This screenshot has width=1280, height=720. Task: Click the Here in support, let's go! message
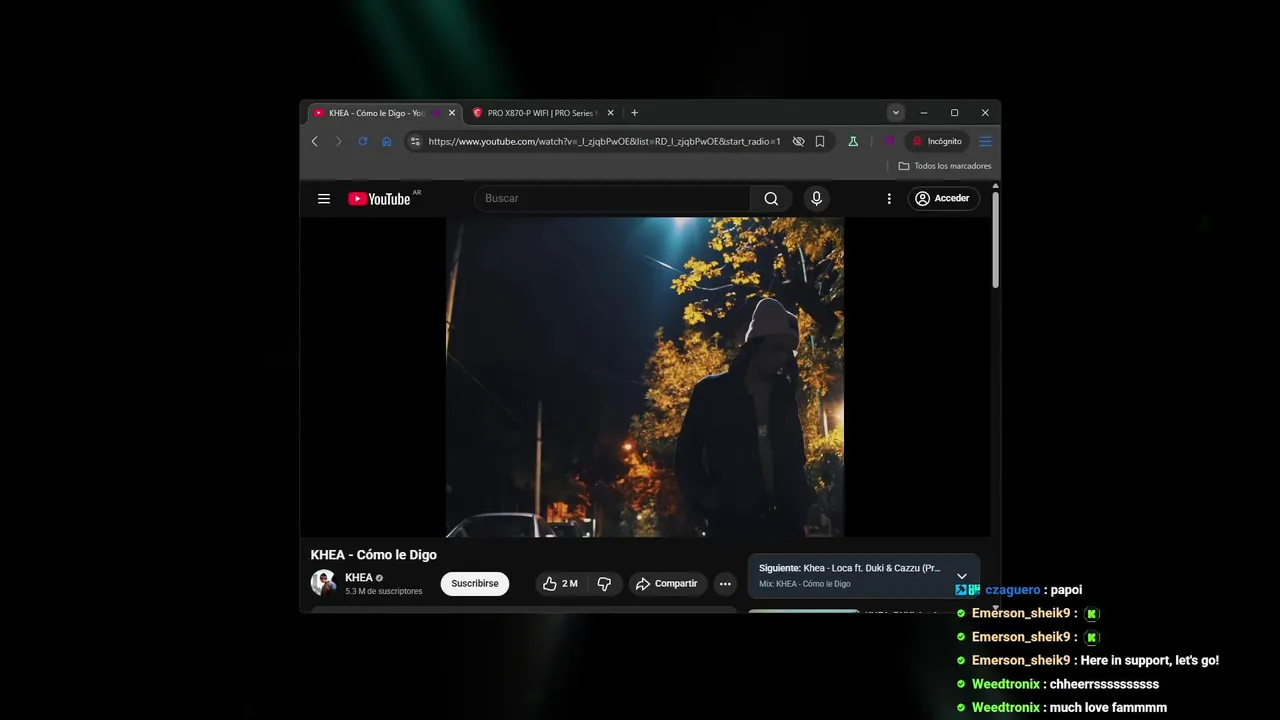click(1150, 661)
